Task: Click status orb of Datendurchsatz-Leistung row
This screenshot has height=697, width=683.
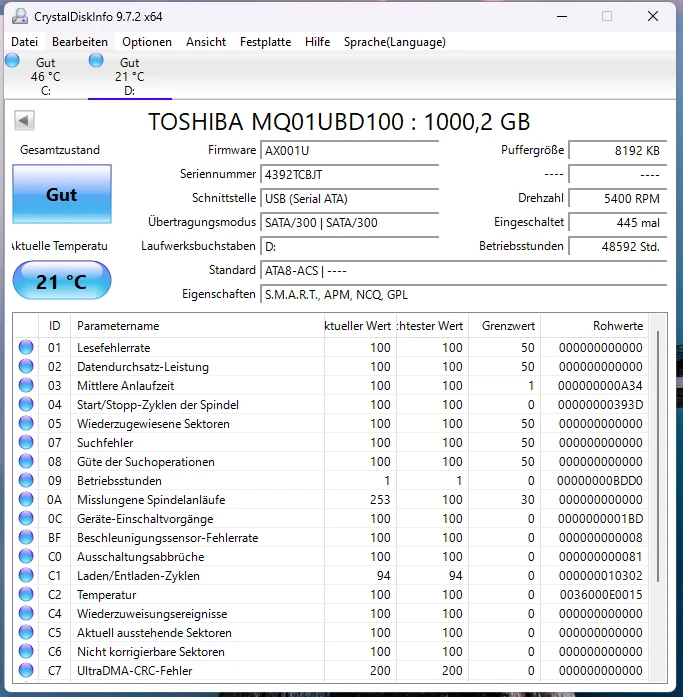Action: pos(26,366)
